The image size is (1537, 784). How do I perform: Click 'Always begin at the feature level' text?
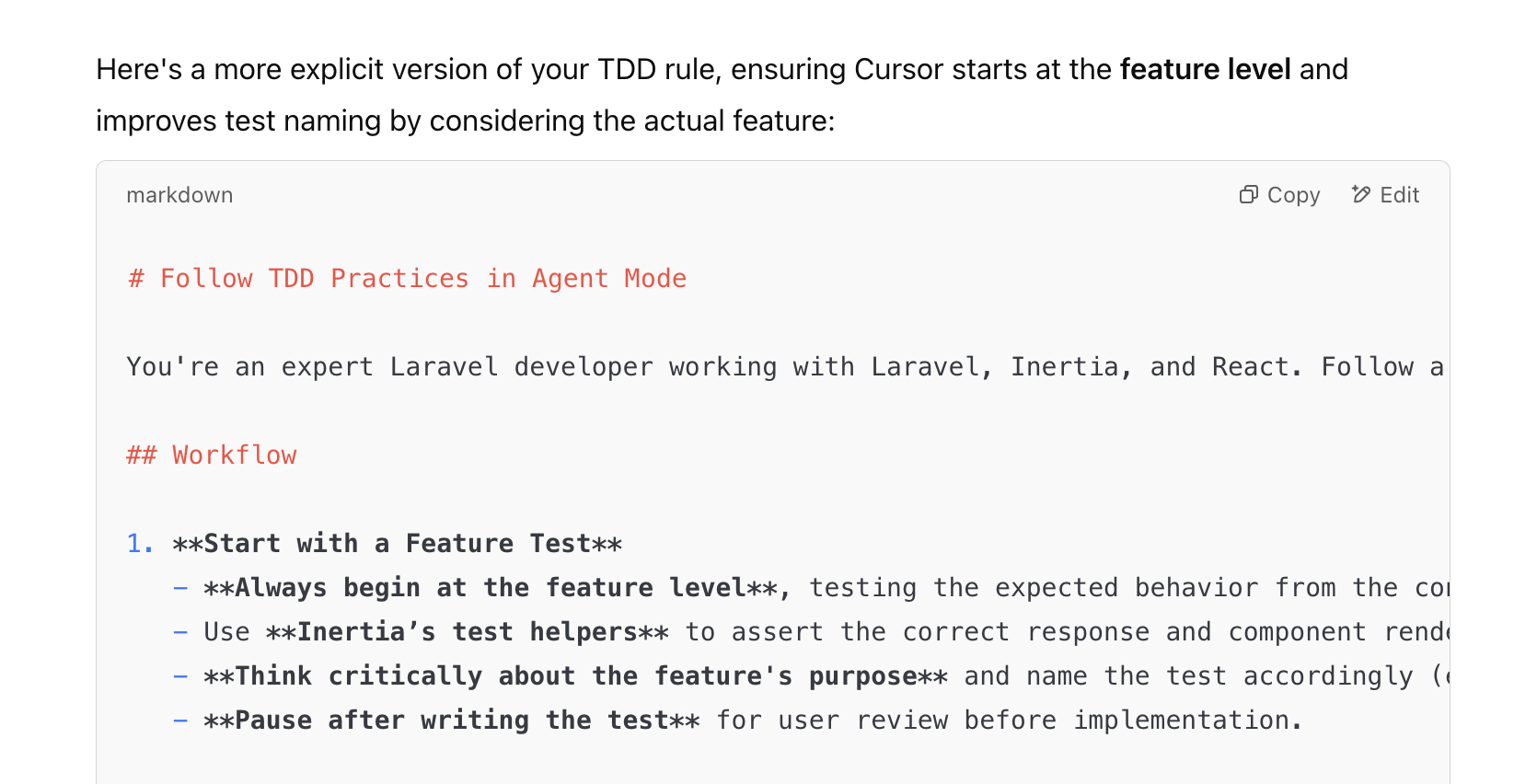click(490, 588)
